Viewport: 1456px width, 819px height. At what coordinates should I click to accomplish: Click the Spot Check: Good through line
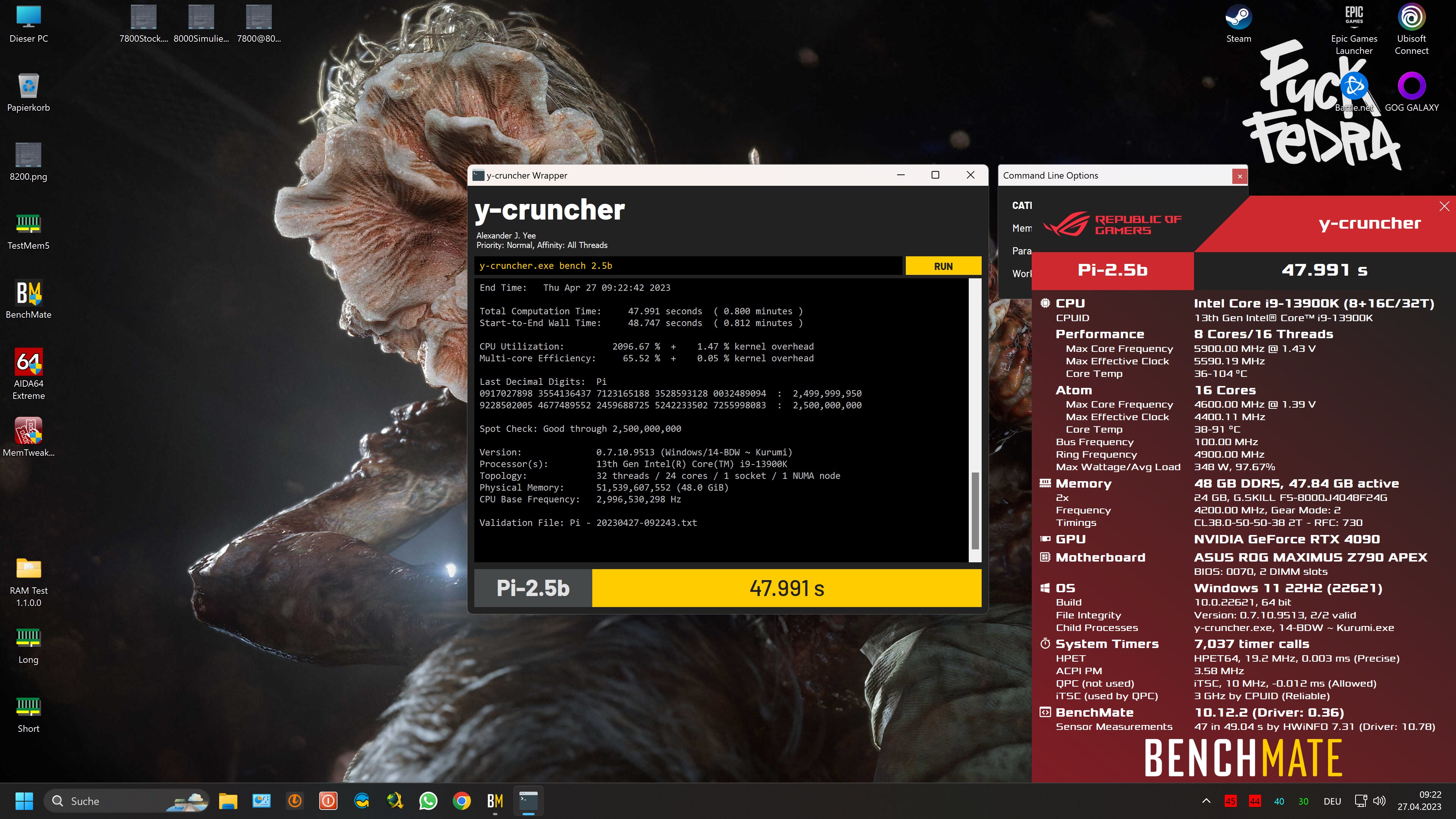(580, 429)
